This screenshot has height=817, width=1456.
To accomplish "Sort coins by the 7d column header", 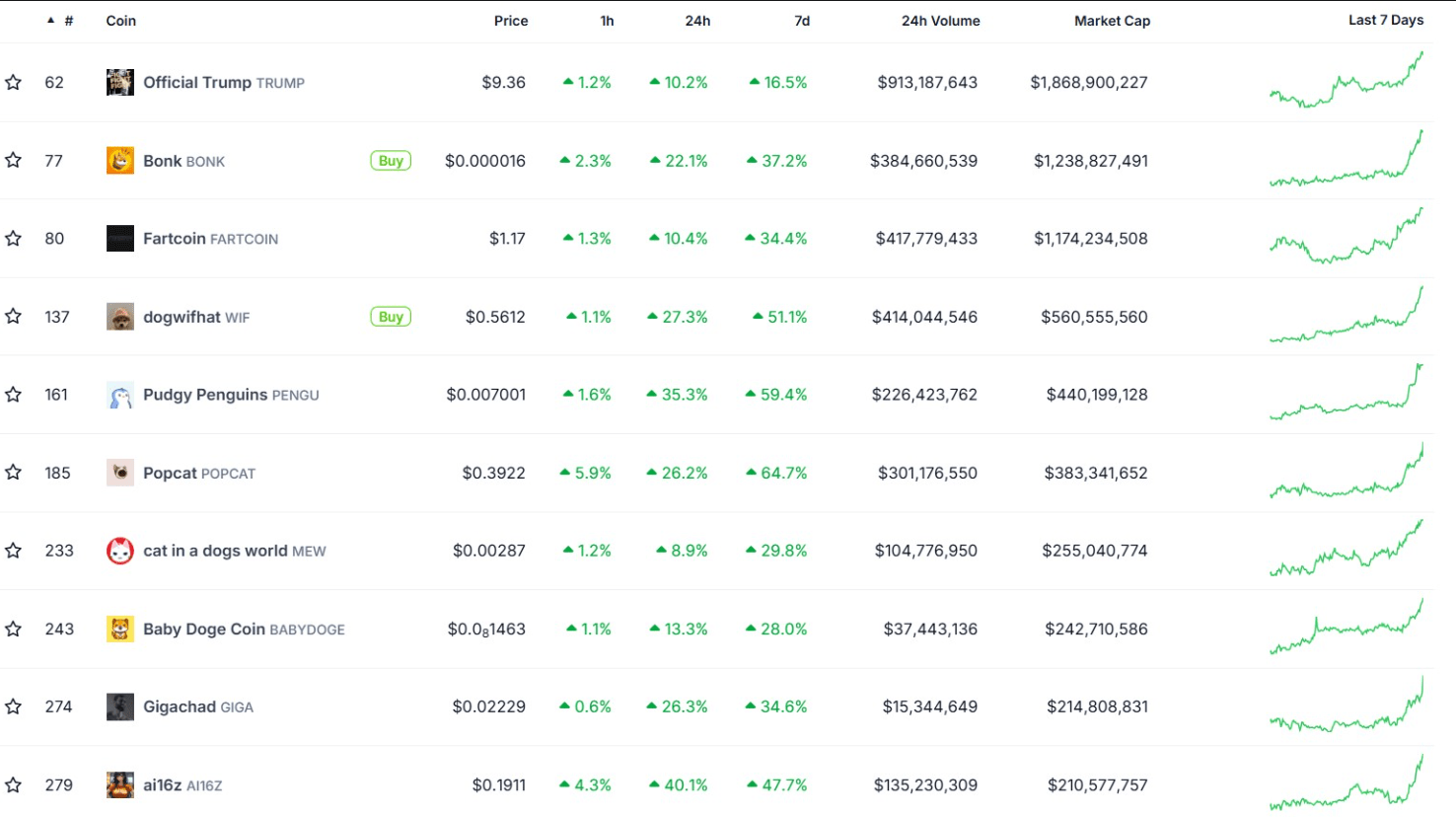I will tap(802, 21).
